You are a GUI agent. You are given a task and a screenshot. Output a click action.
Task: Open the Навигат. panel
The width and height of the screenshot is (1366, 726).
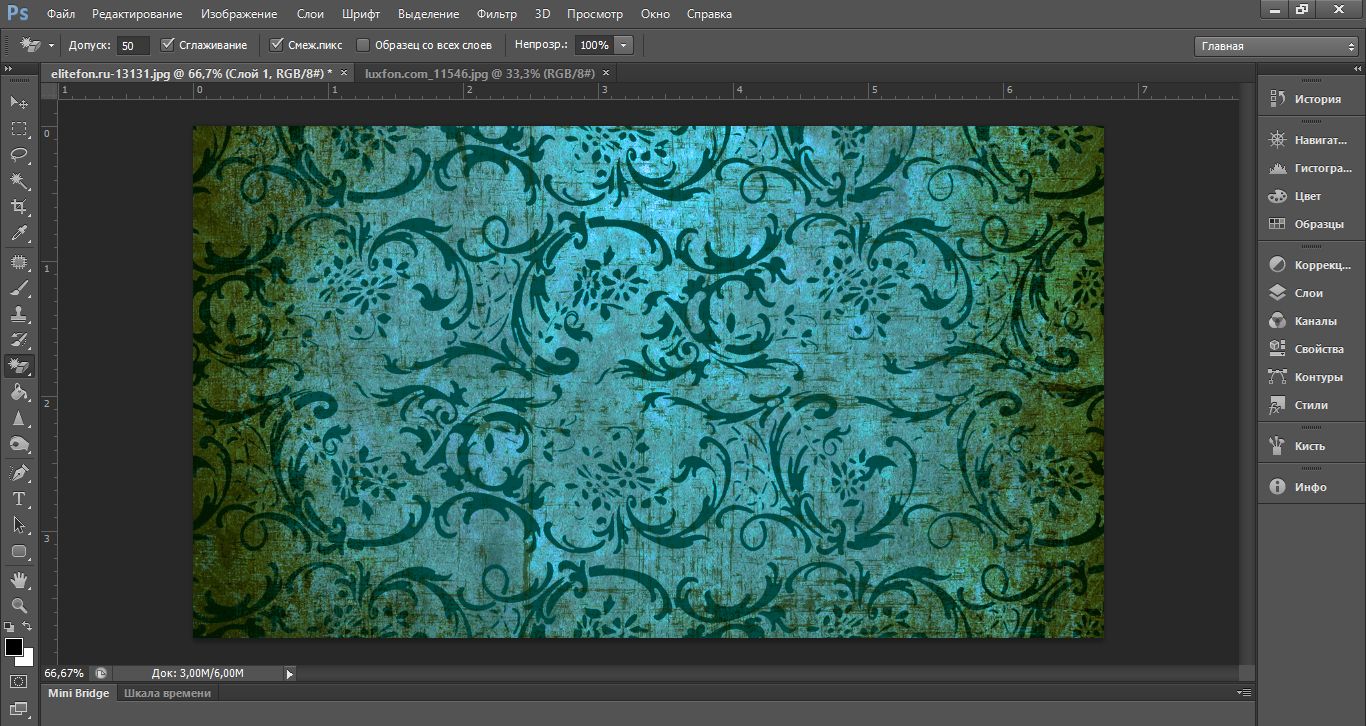pyautogui.click(x=1311, y=141)
